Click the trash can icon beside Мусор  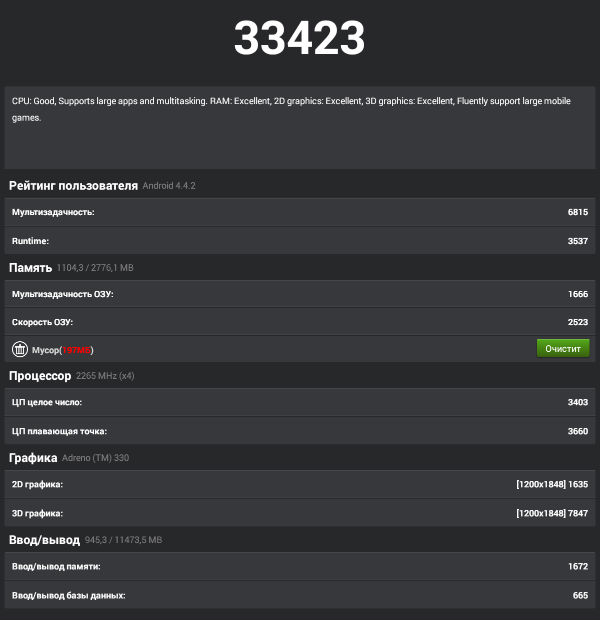[x=20, y=349]
